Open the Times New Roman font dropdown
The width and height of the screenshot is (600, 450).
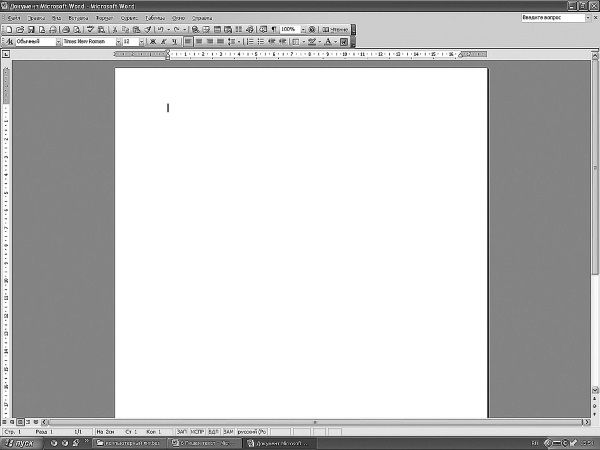click(x=90, y=42)
